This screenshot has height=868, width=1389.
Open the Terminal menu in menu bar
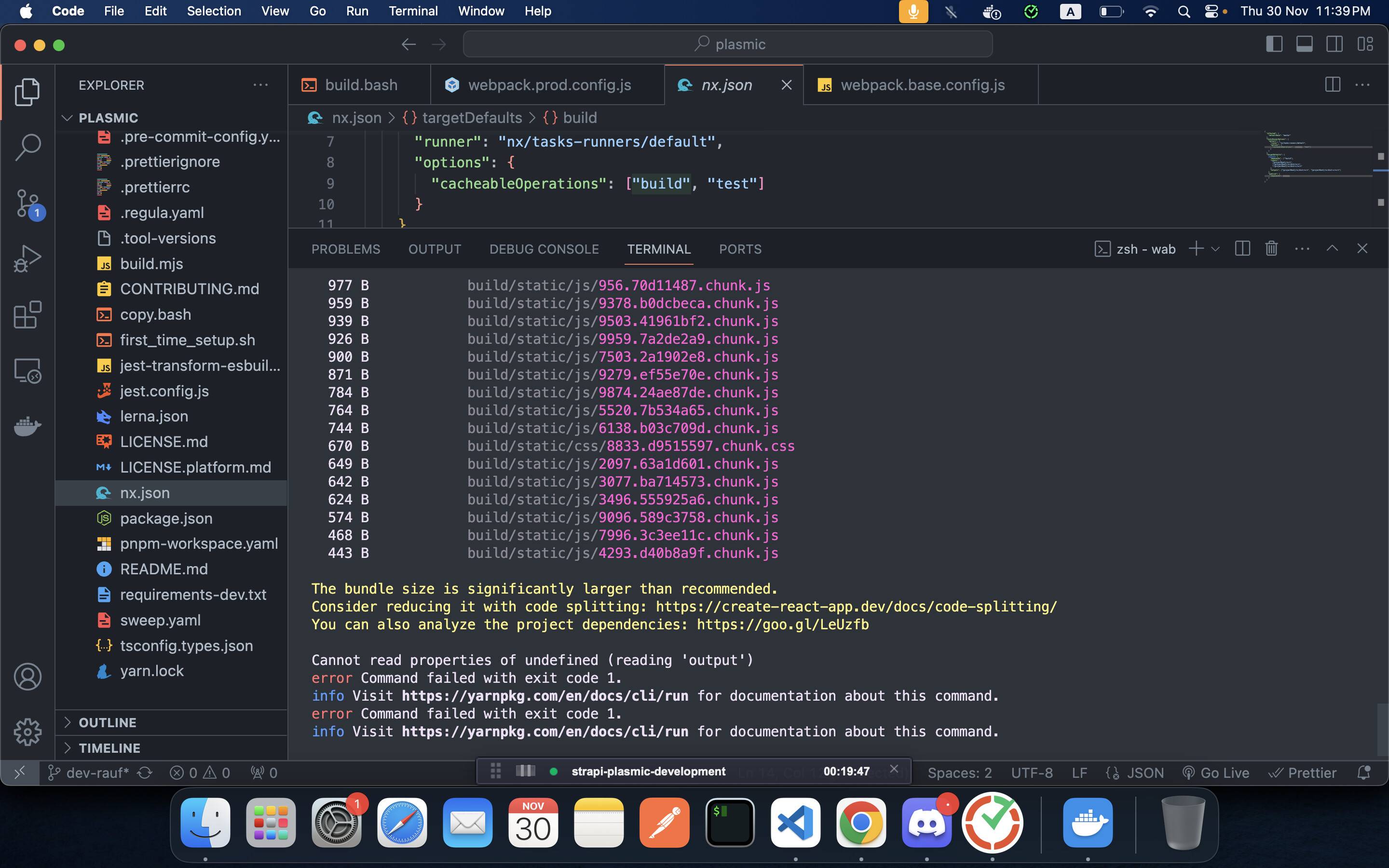click(413, 11)
